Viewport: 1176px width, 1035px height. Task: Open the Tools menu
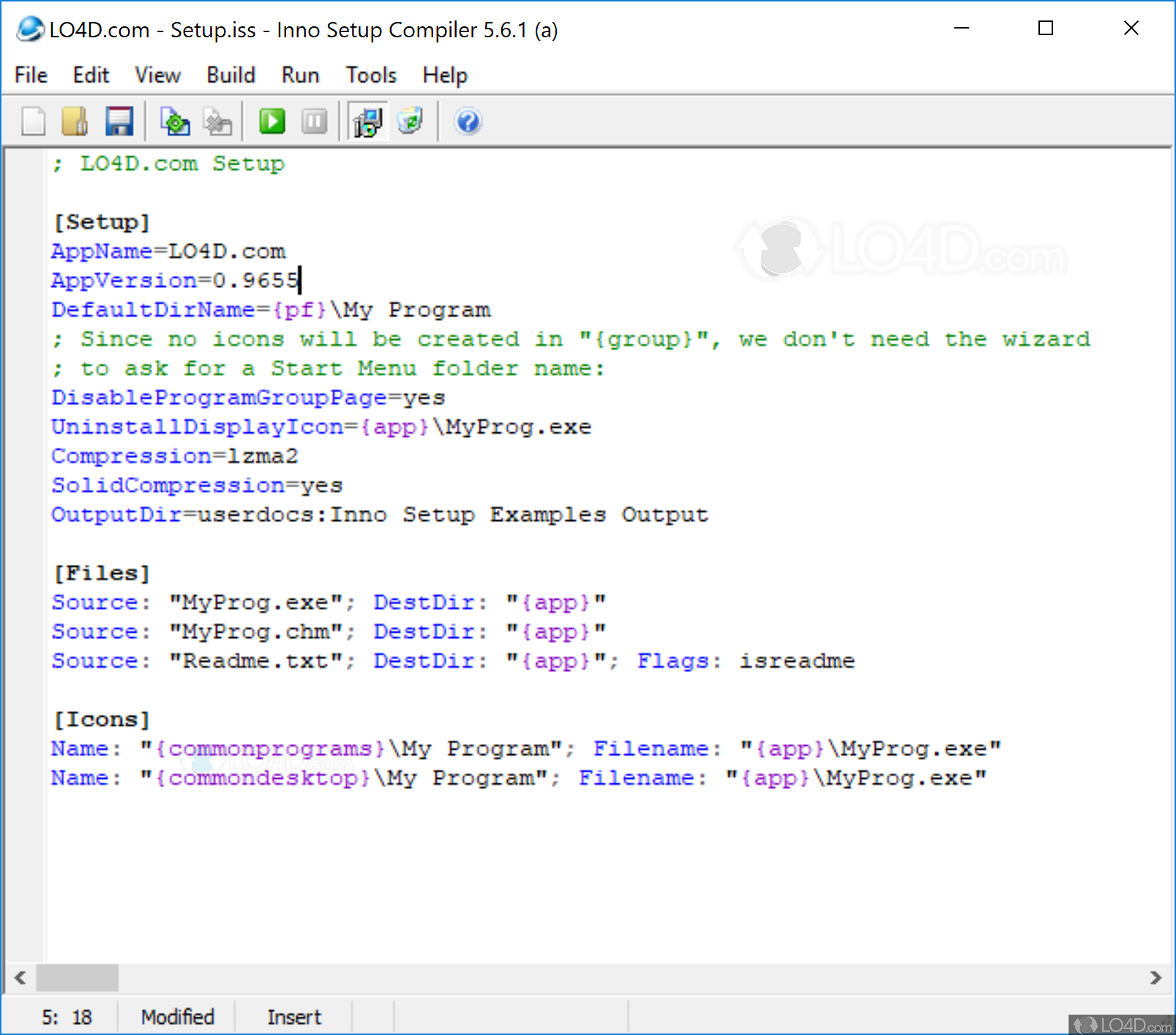coord(372,75)
